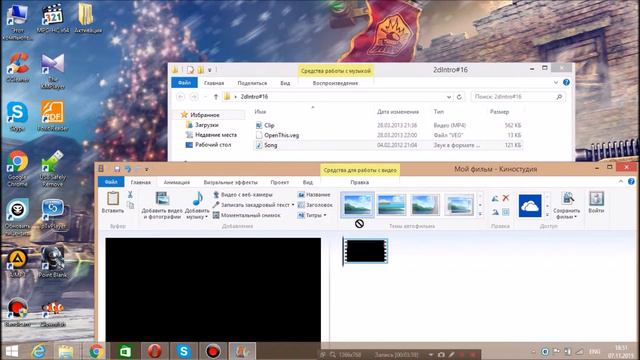Sort by Name column in Explorer
Screen dimensions: 640x360
260,111
